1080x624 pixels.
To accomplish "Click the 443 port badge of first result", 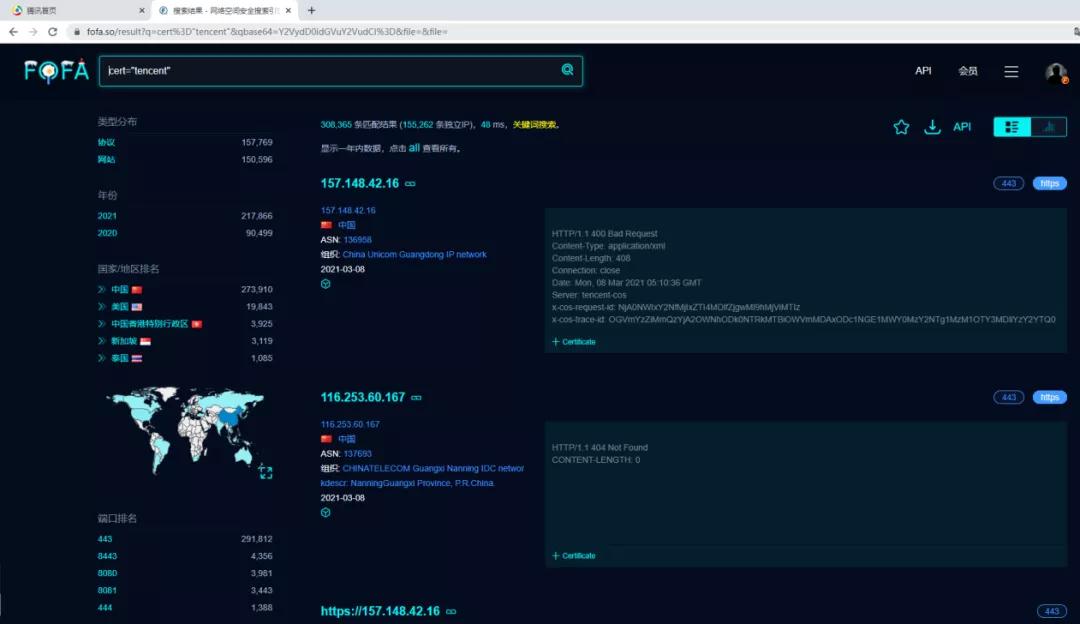I will (1008, 183).
